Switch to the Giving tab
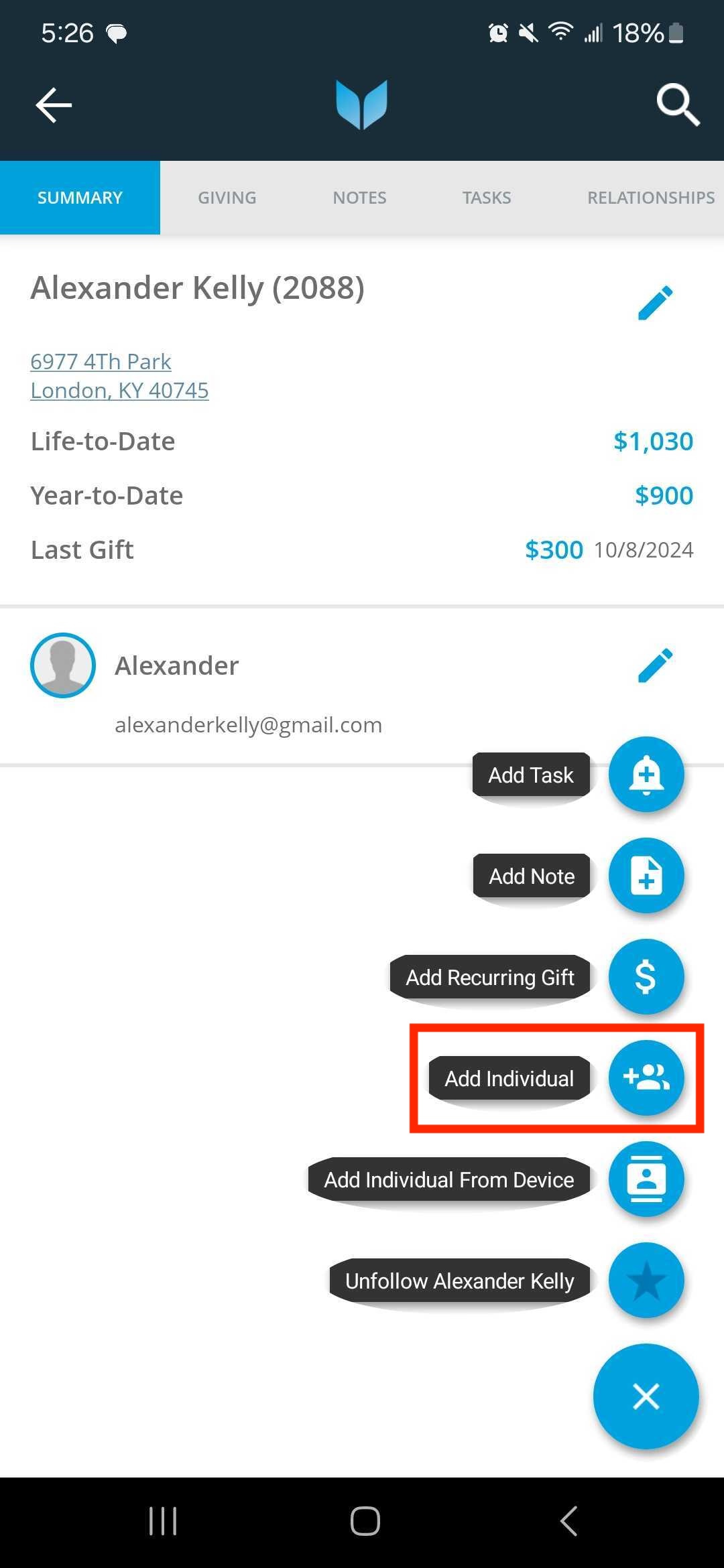Screen dimensions: 724x1568 click(227, 198)
